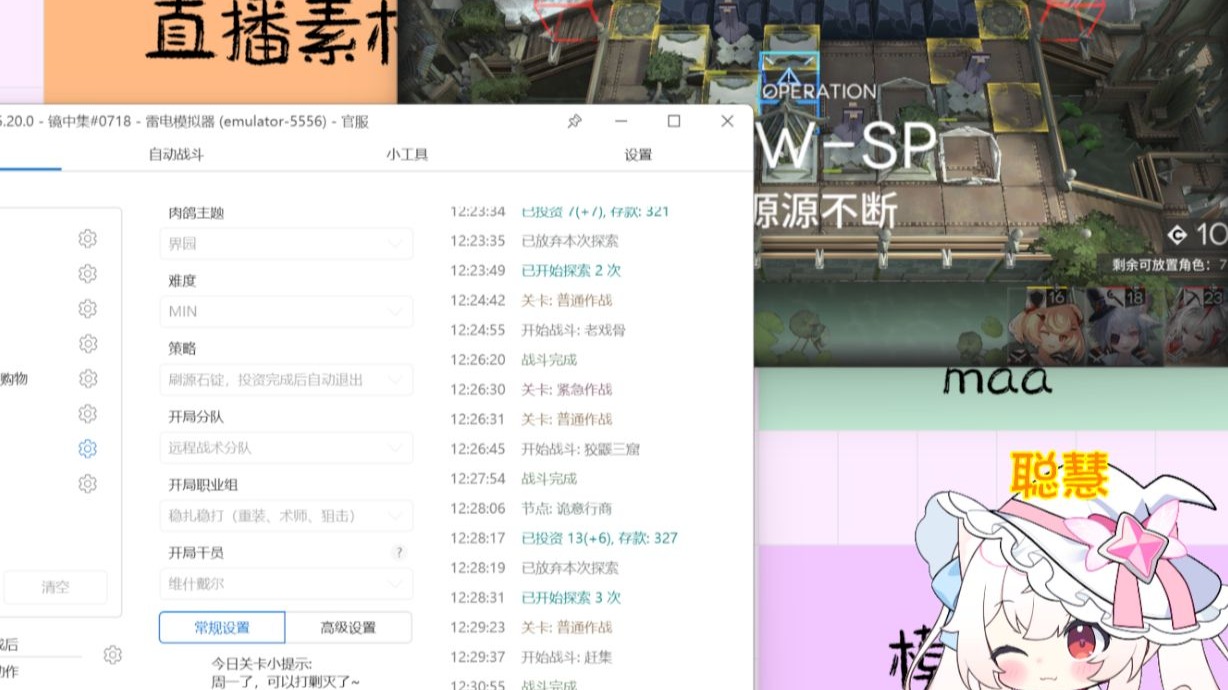Viewport: 1228px width, 690px height.
Task: Open the 开局职业组 dropdown showing 稳扎稳打
Action: pyautogui.click(x=286, y=516)
